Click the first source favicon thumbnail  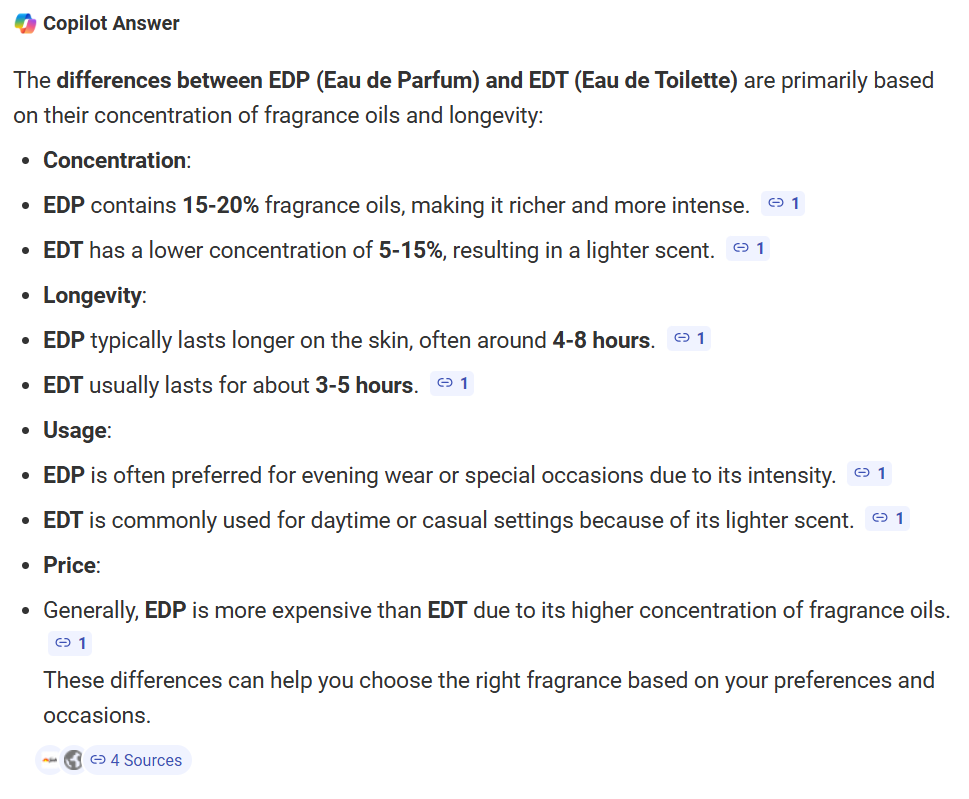click(49, 760)
